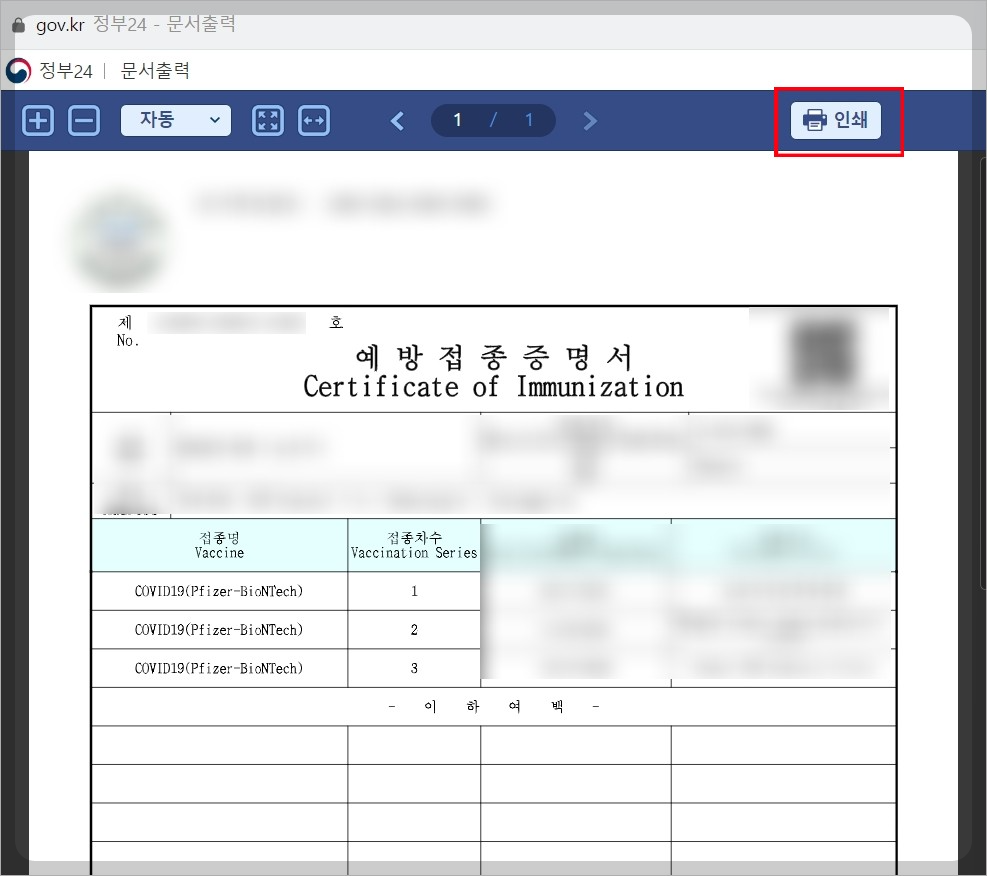Click the zoom out icon
This screenshot has height=876, width=987.
tap(84, 120)
